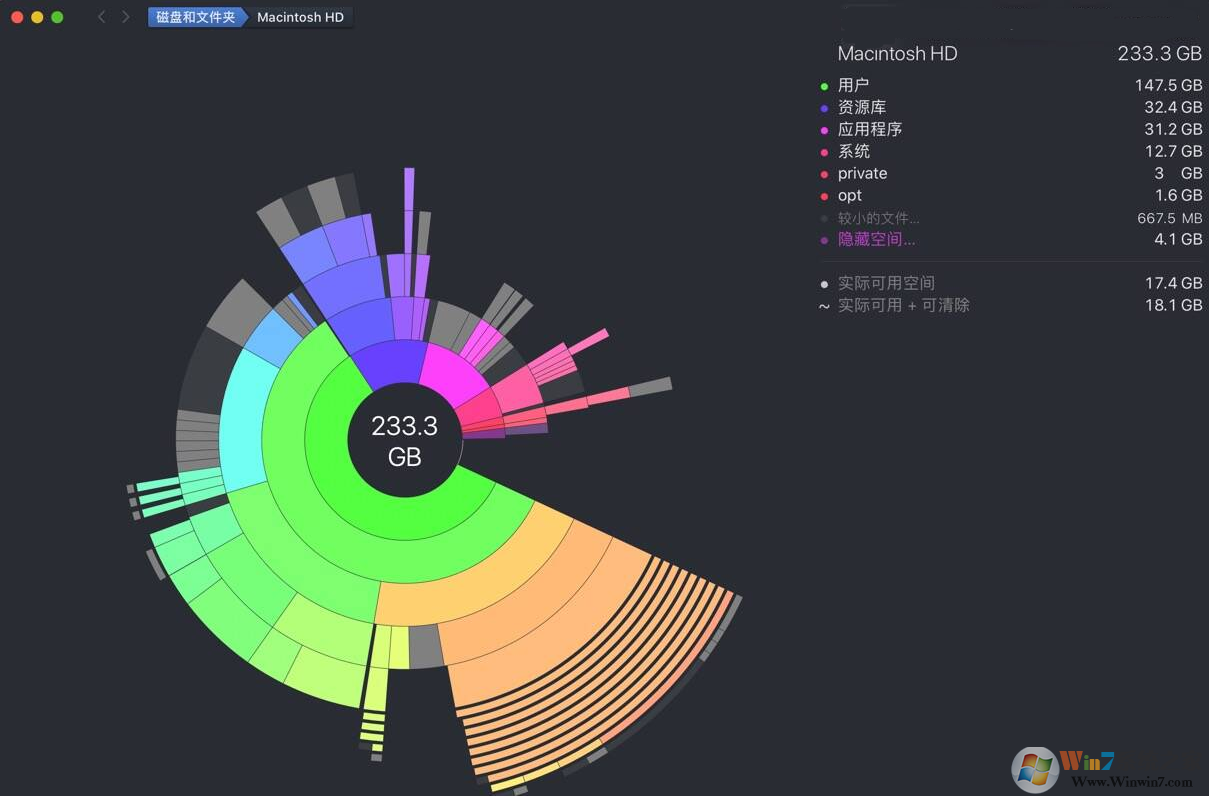The height and width of the screenshot is (796, 1209).
Task: Click the forward navigation arrow
Action: point(125,17)
